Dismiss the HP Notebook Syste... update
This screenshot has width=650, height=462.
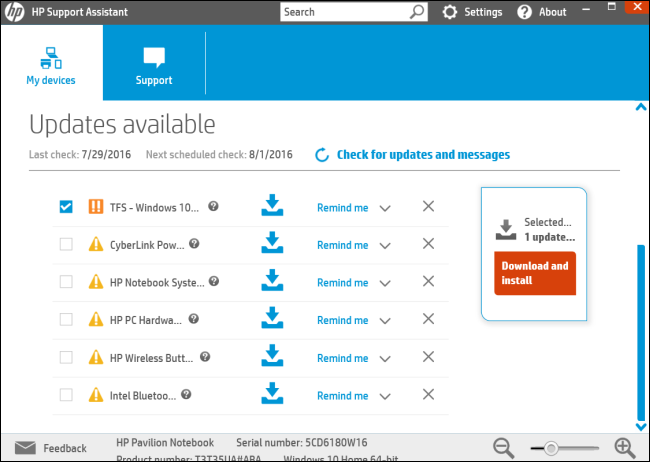pos(428,281)
